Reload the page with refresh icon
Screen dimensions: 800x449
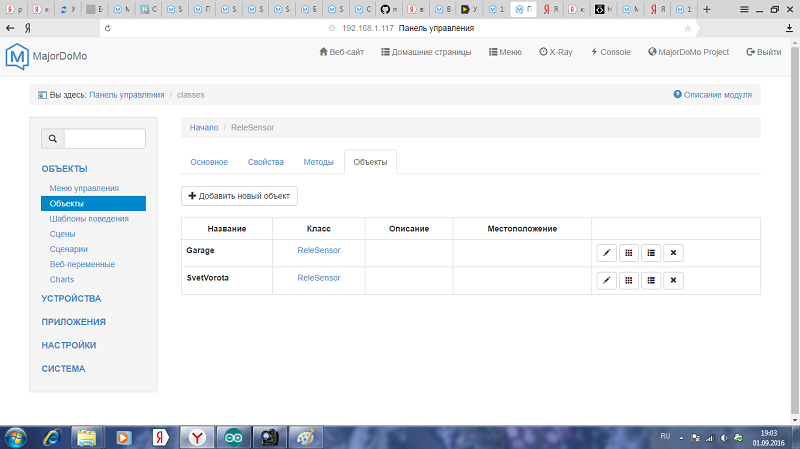(x=108, y=28)
